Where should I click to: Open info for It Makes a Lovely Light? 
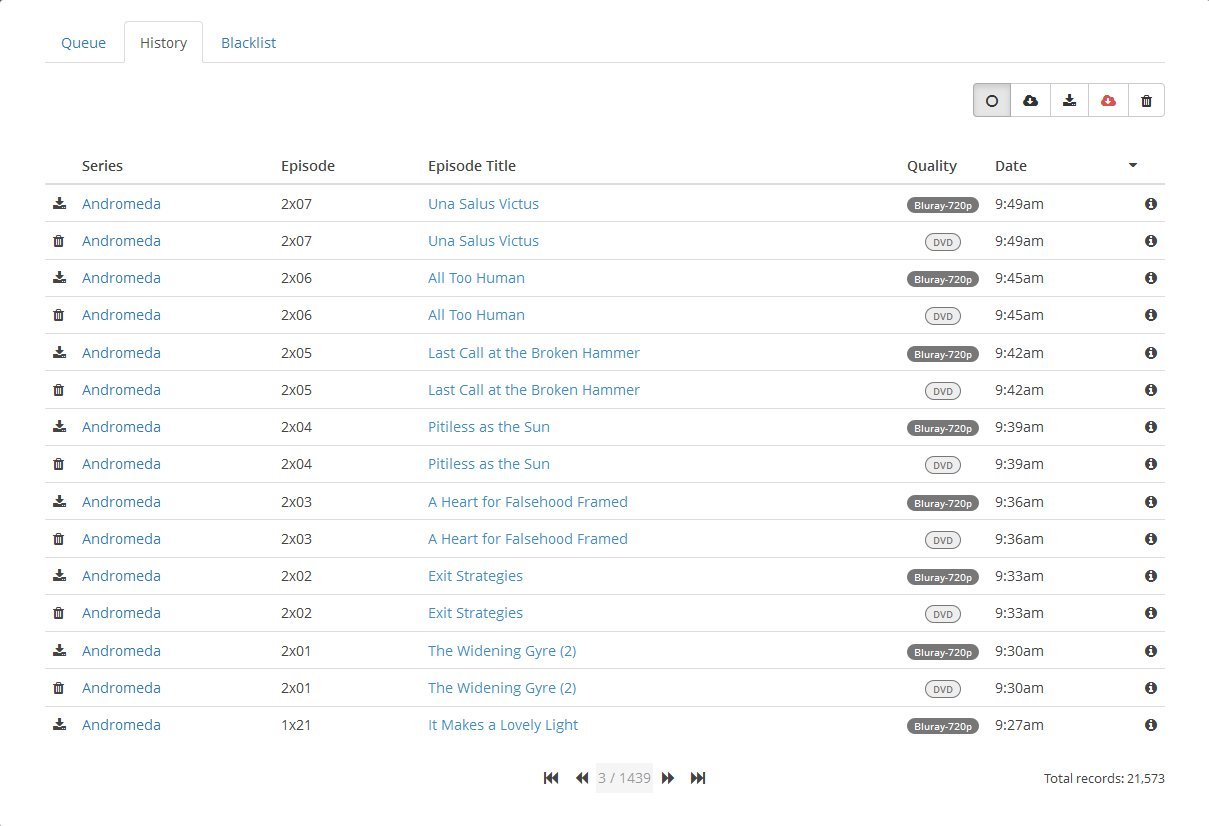tap(1150, 725)
